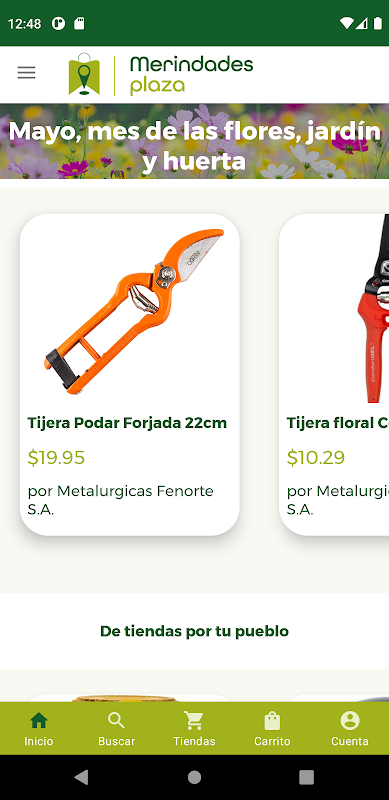Open the partially visible store card below
Screen dimensions: 389x800
click(128, 698)
